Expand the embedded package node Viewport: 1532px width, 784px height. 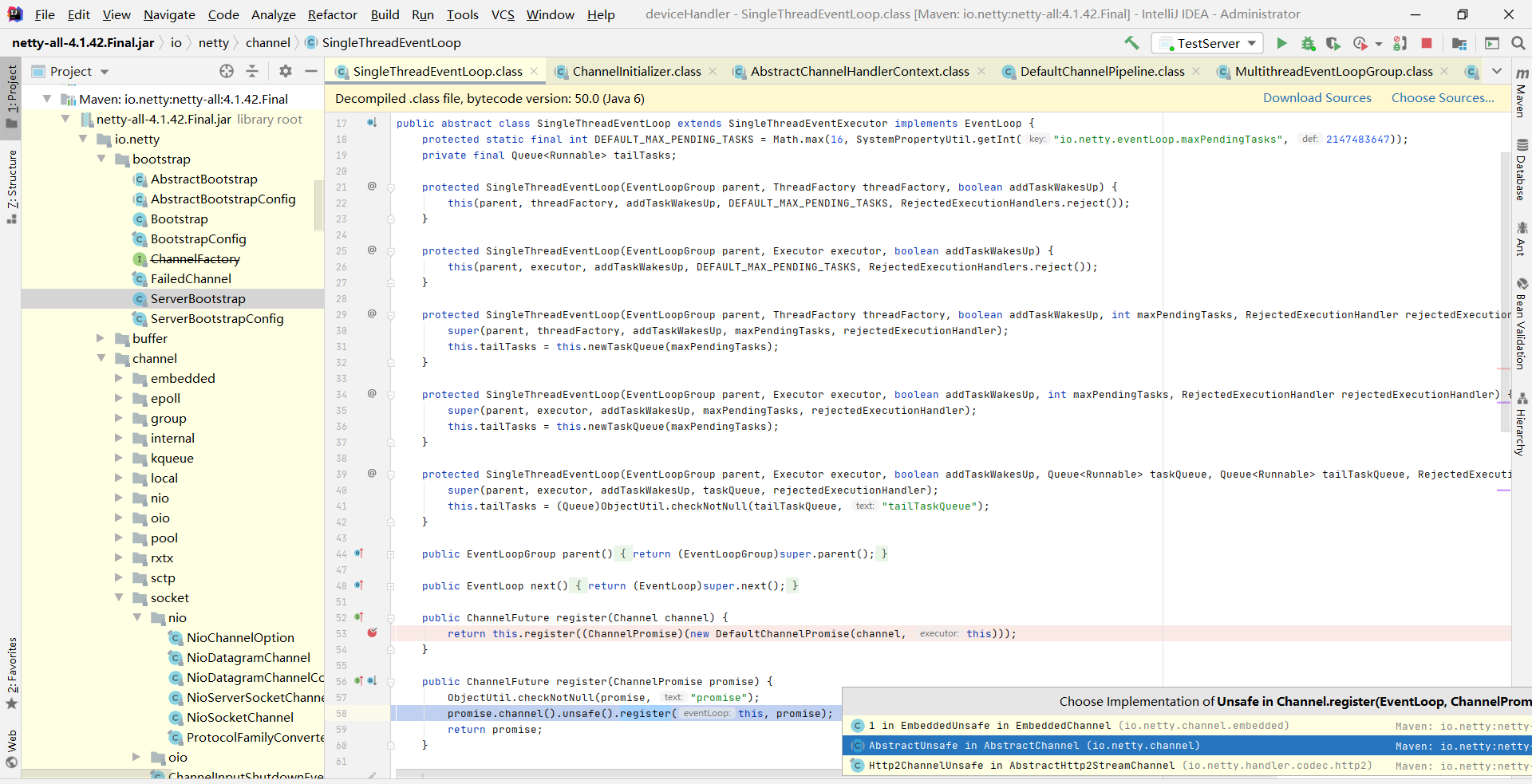point(120,378)
